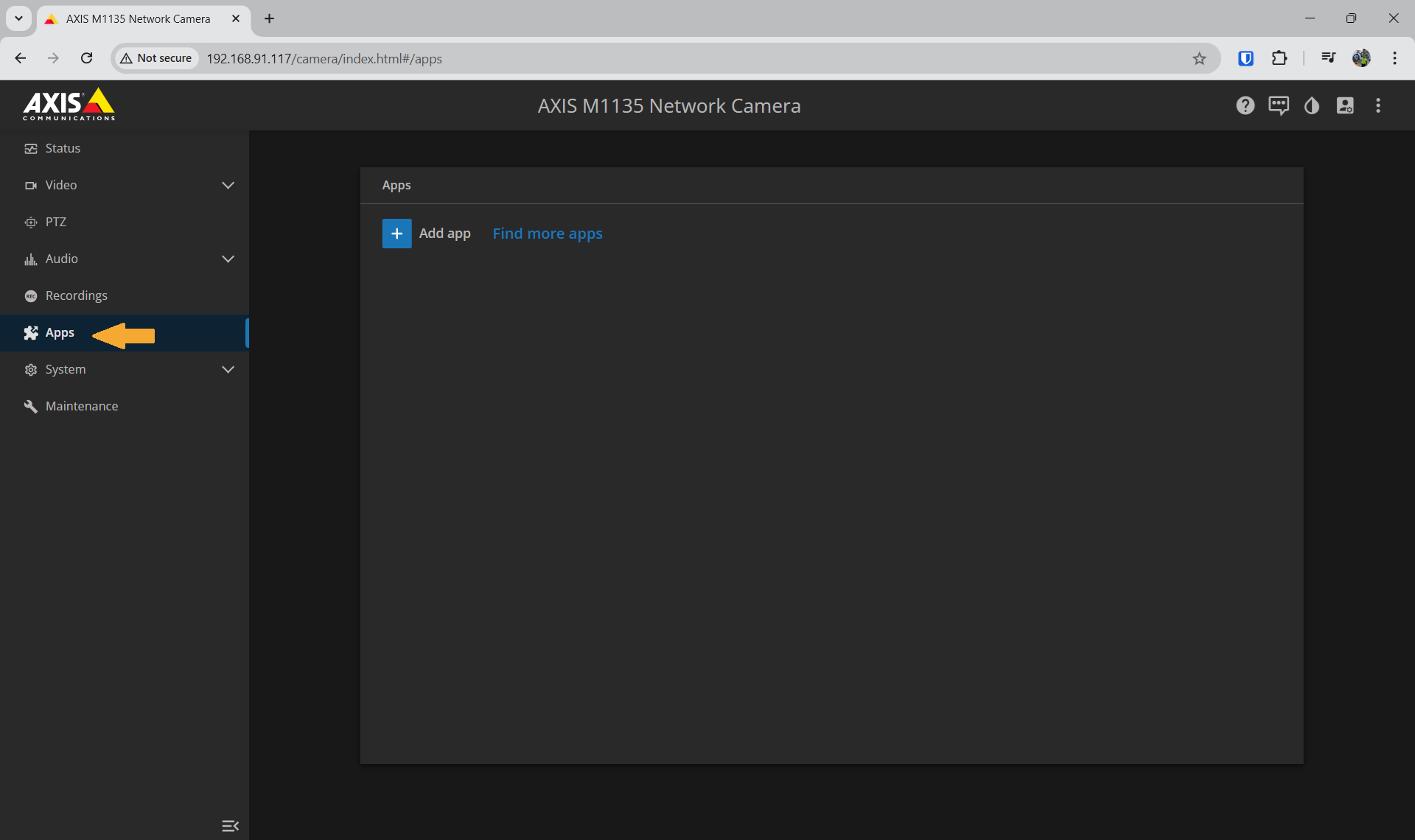Open the tab search dropdown arrow
This screenshot has height=840, width=1415.
(x=18, y=18)
